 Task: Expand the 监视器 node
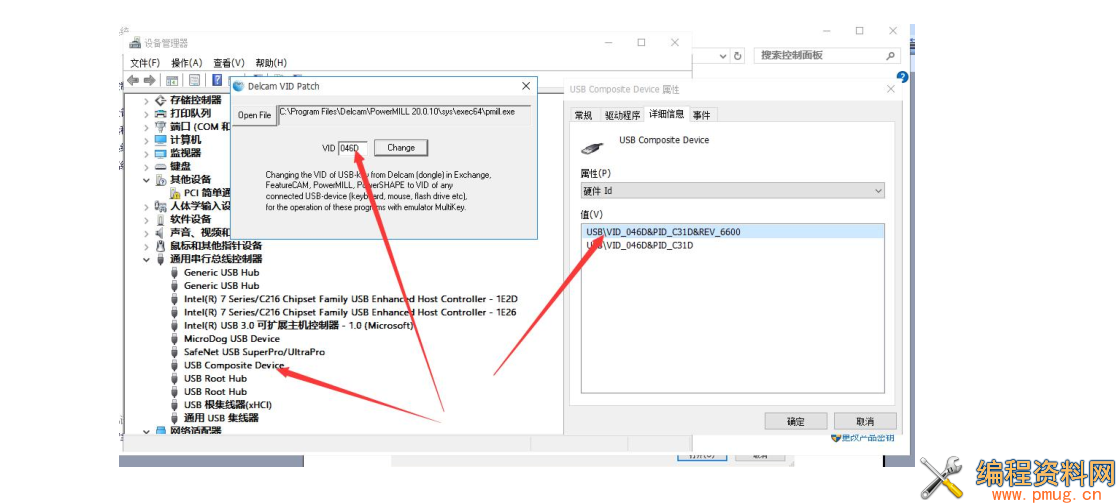click(x=146, y=153)
